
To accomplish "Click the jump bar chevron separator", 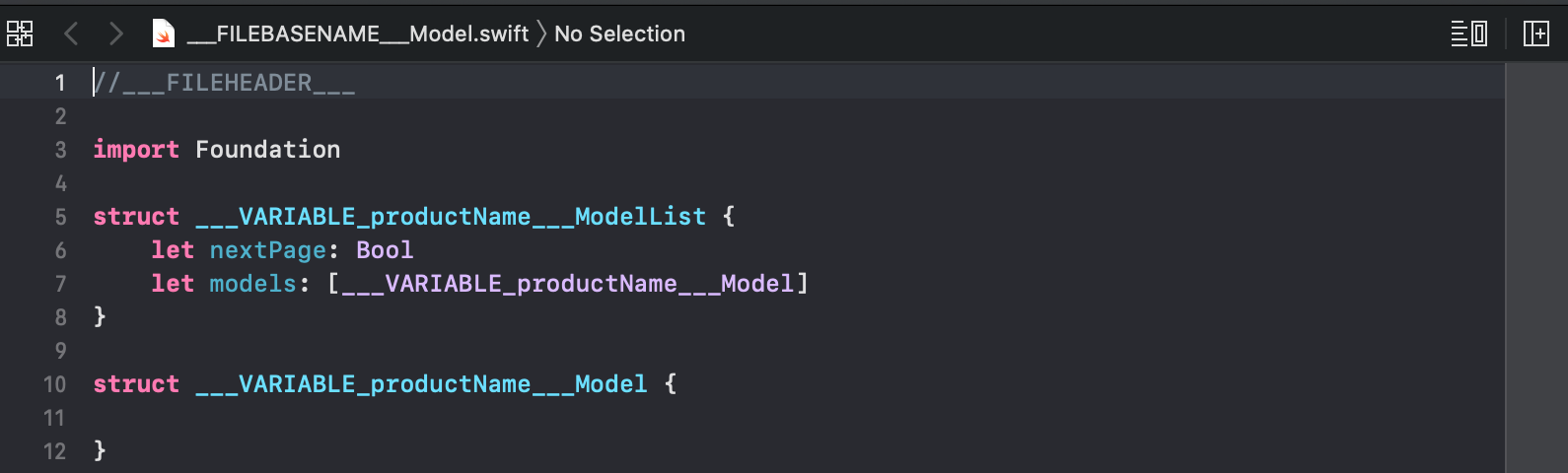I will tap(541, 34).
